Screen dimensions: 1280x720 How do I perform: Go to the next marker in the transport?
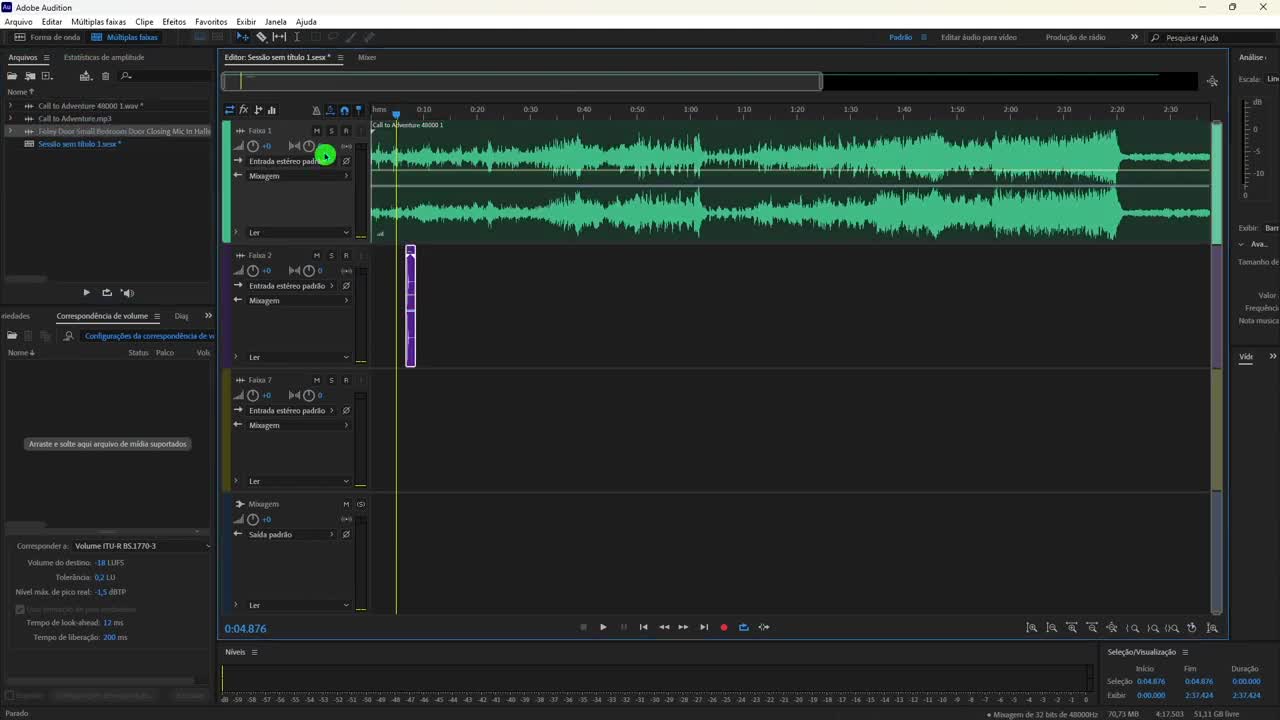(x=704, y=627)
